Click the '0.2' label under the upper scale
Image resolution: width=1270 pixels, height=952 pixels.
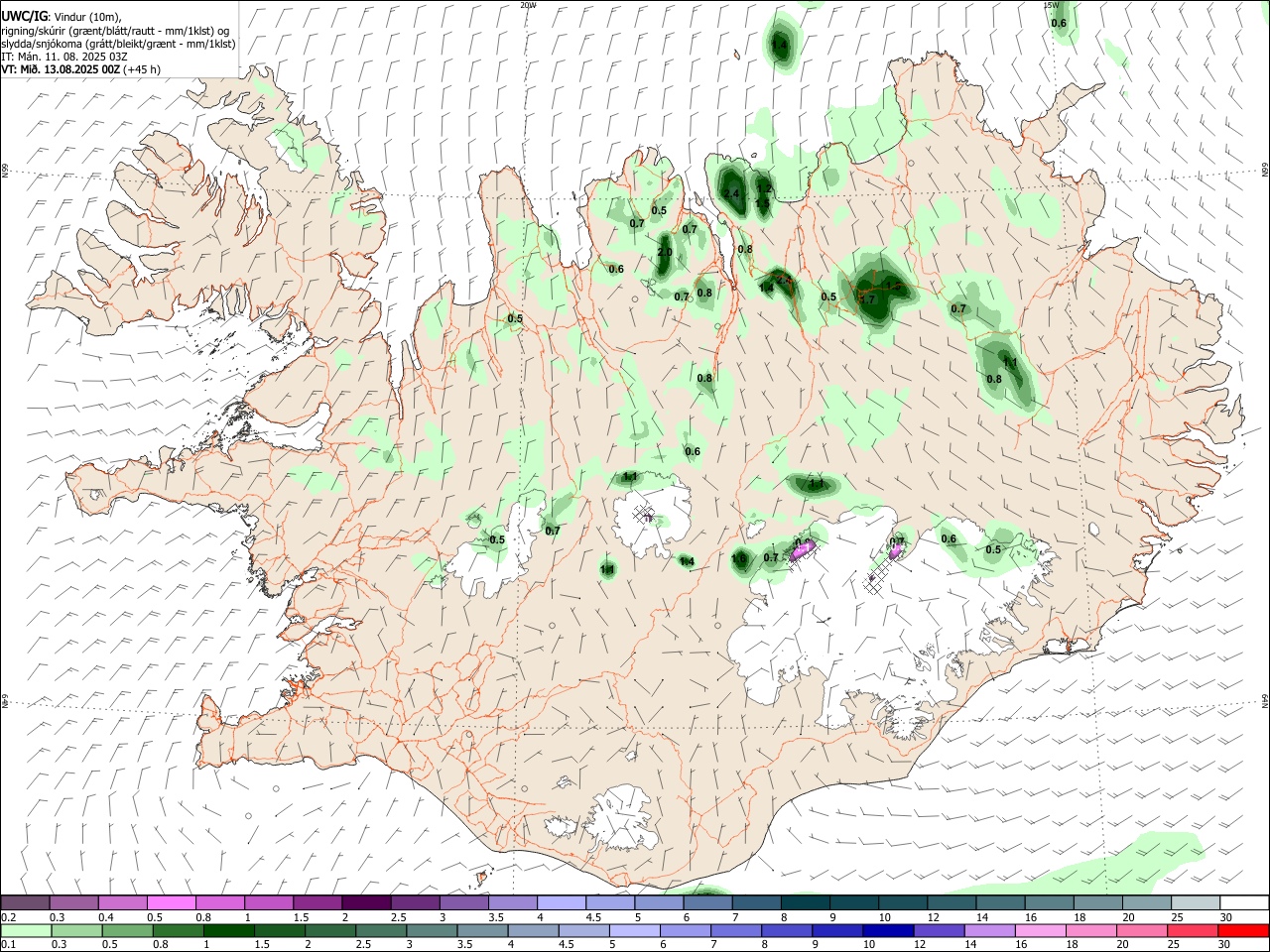tap(8, 916)
